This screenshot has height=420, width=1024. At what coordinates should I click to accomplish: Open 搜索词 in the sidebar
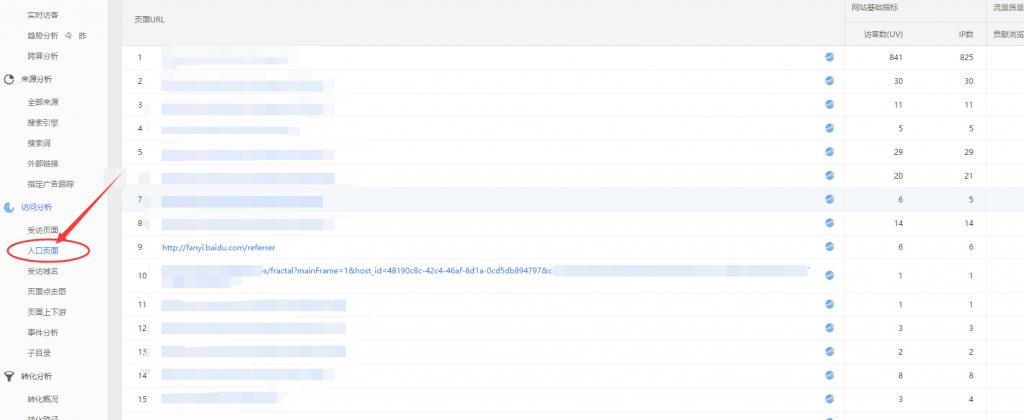tap(39, 143)
